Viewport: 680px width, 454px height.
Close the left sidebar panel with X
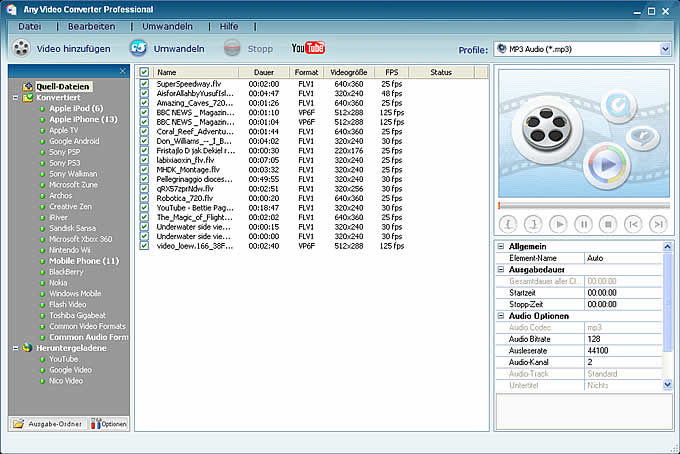point(123,71)
